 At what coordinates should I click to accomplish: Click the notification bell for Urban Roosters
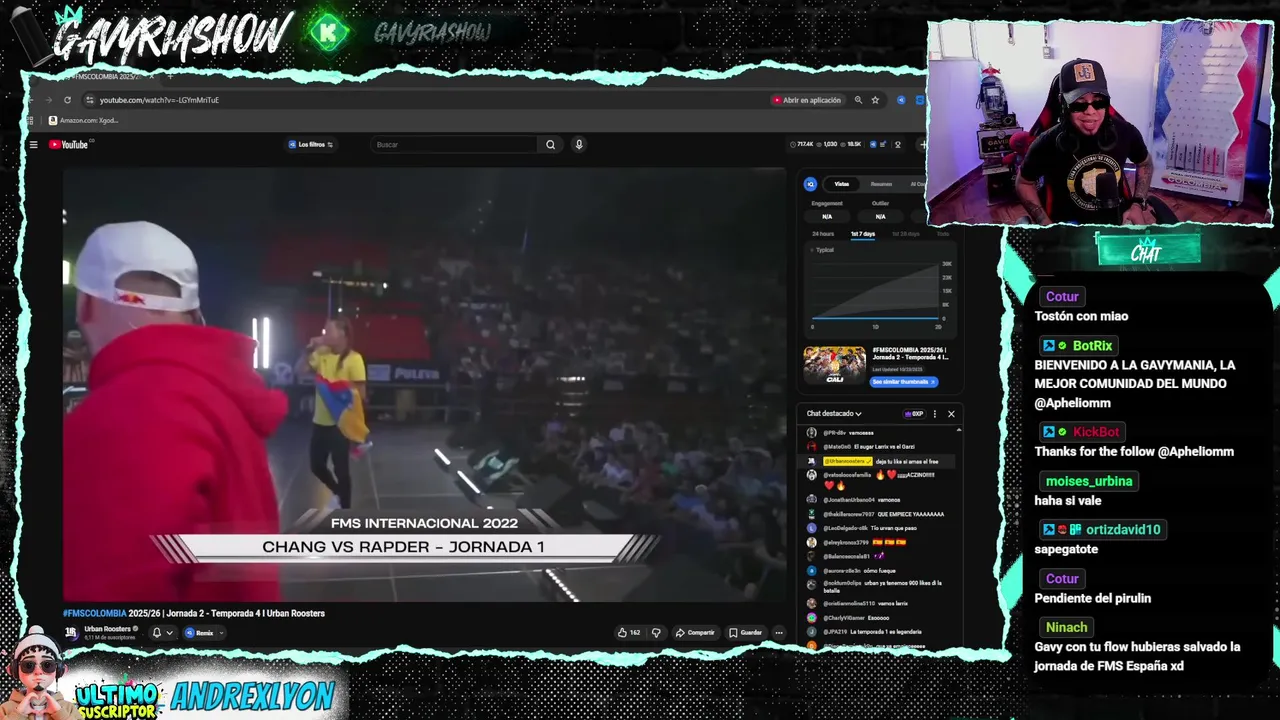[157, 632]
